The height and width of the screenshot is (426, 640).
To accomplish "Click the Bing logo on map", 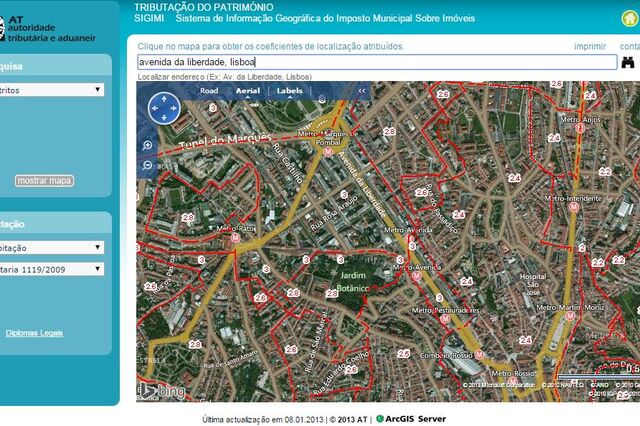I will (161, 391).
